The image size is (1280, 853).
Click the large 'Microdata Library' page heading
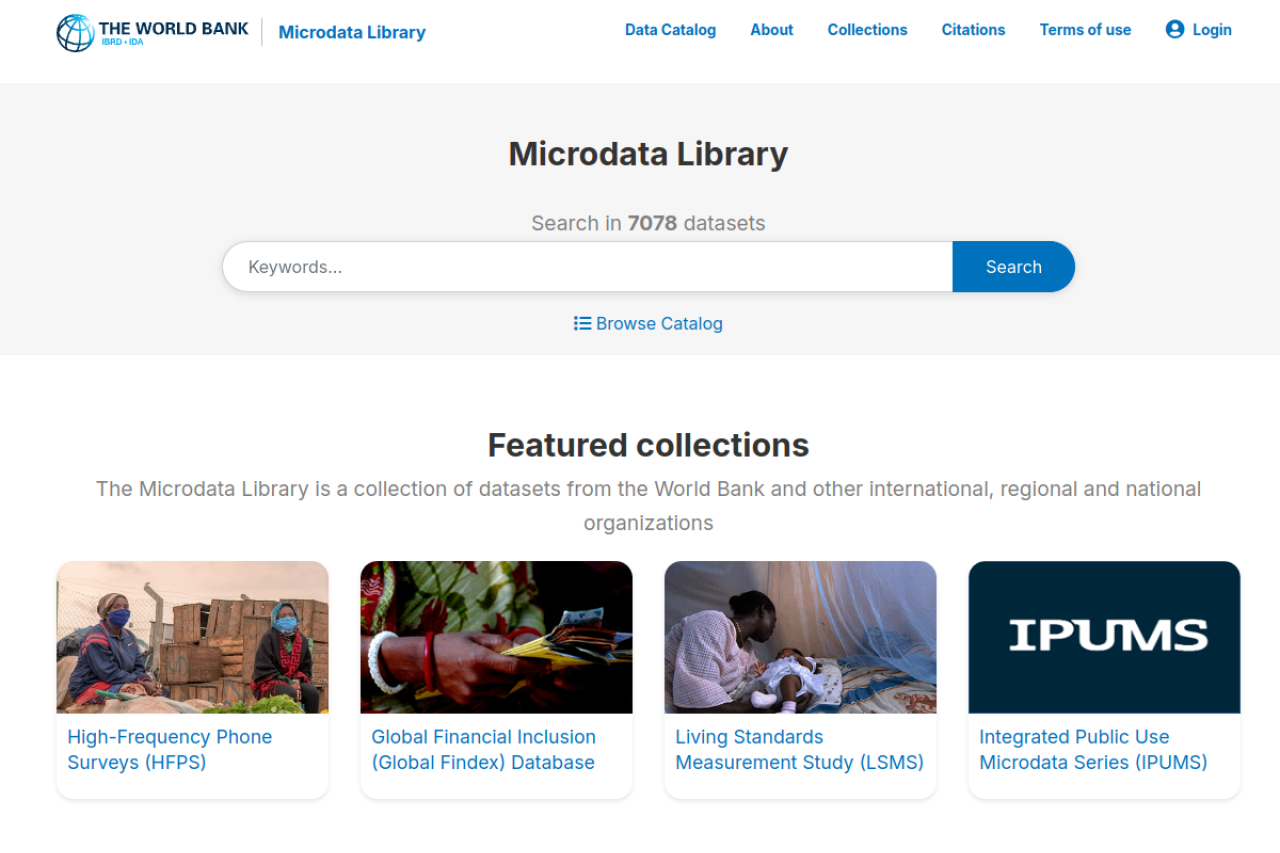(x=648, y=154)
